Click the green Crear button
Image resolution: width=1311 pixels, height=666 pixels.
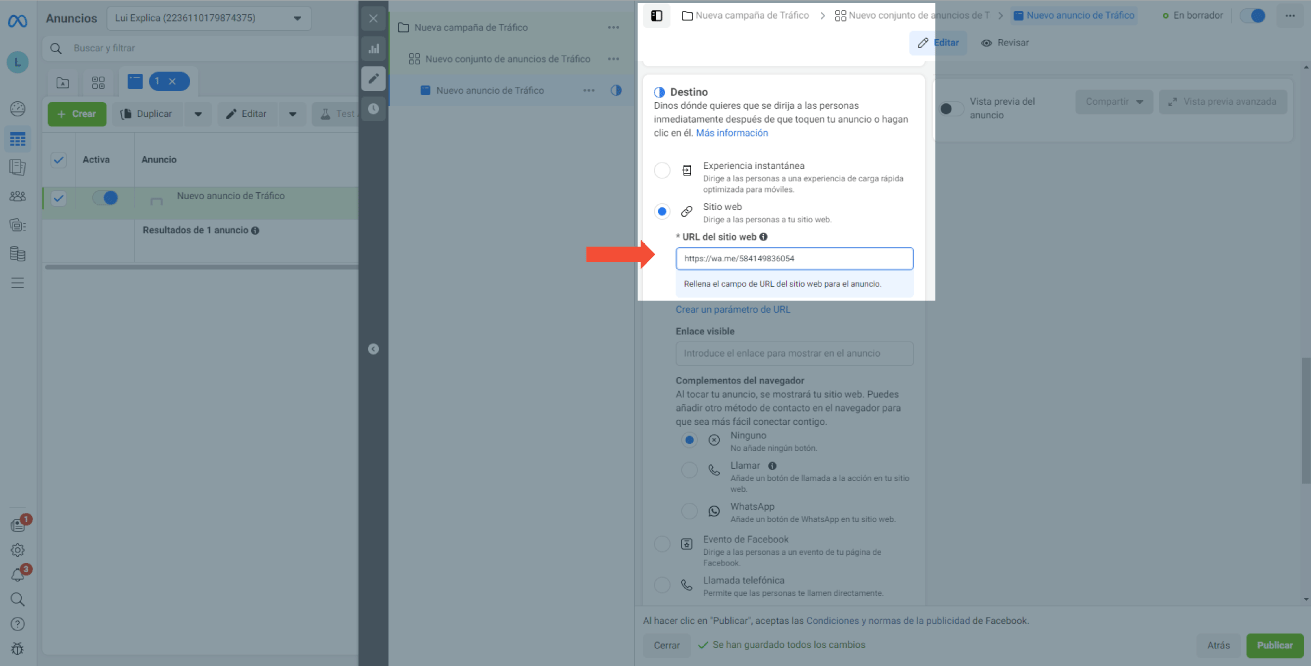pyautogui.click(x=77, y=114)
